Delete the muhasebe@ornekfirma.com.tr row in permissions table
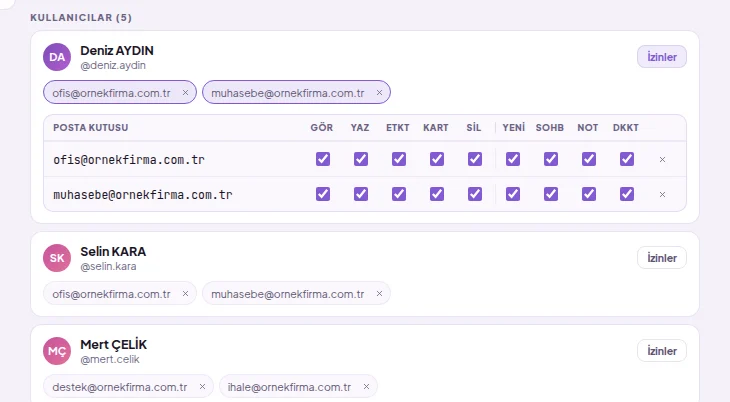Image resolution: width=730 pixels, height=402 pixels. coord(662,194)
